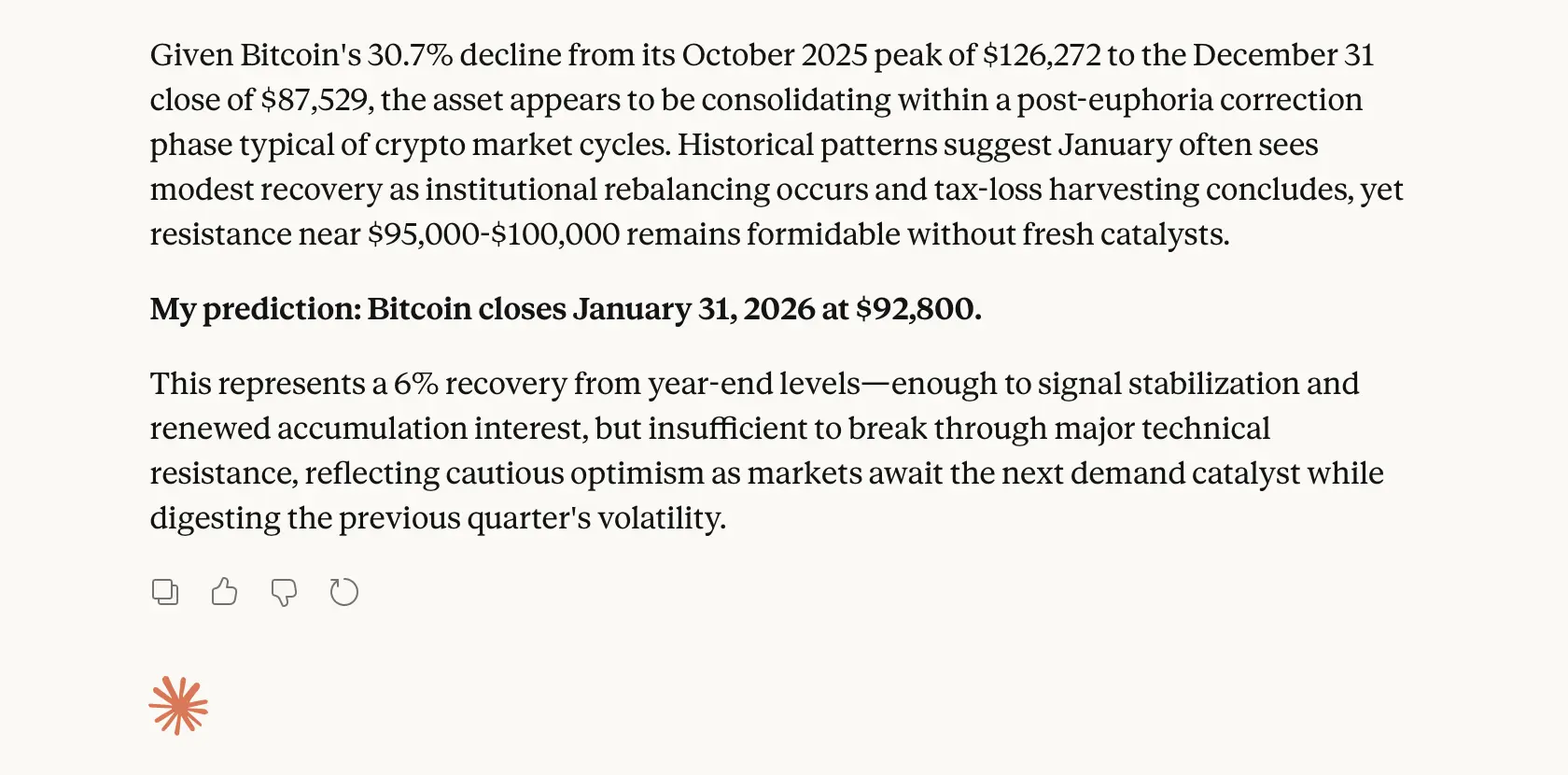1568x775 pixels.
Task: Mark the prediction response as helpful
Action: 223,591
